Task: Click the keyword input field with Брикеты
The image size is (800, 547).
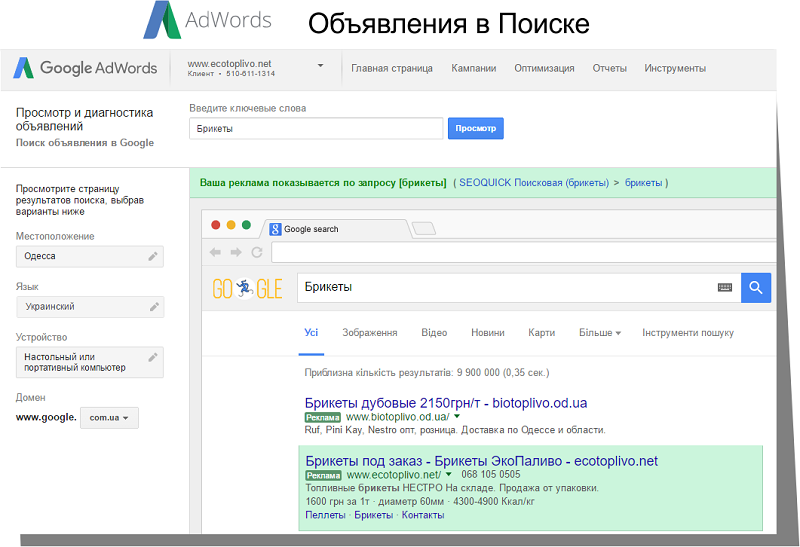Action: point(316,129)
